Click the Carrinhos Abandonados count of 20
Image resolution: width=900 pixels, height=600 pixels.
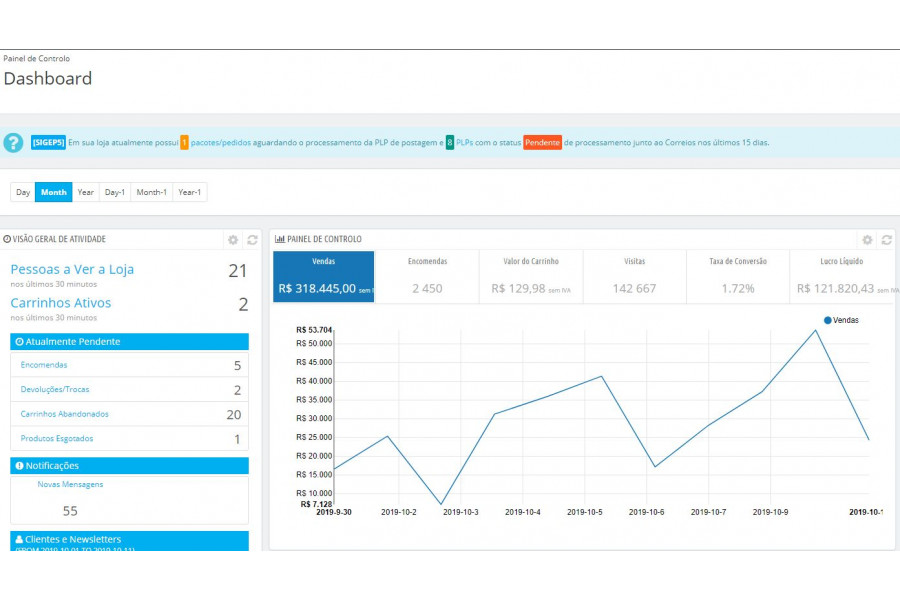point(234,415)
